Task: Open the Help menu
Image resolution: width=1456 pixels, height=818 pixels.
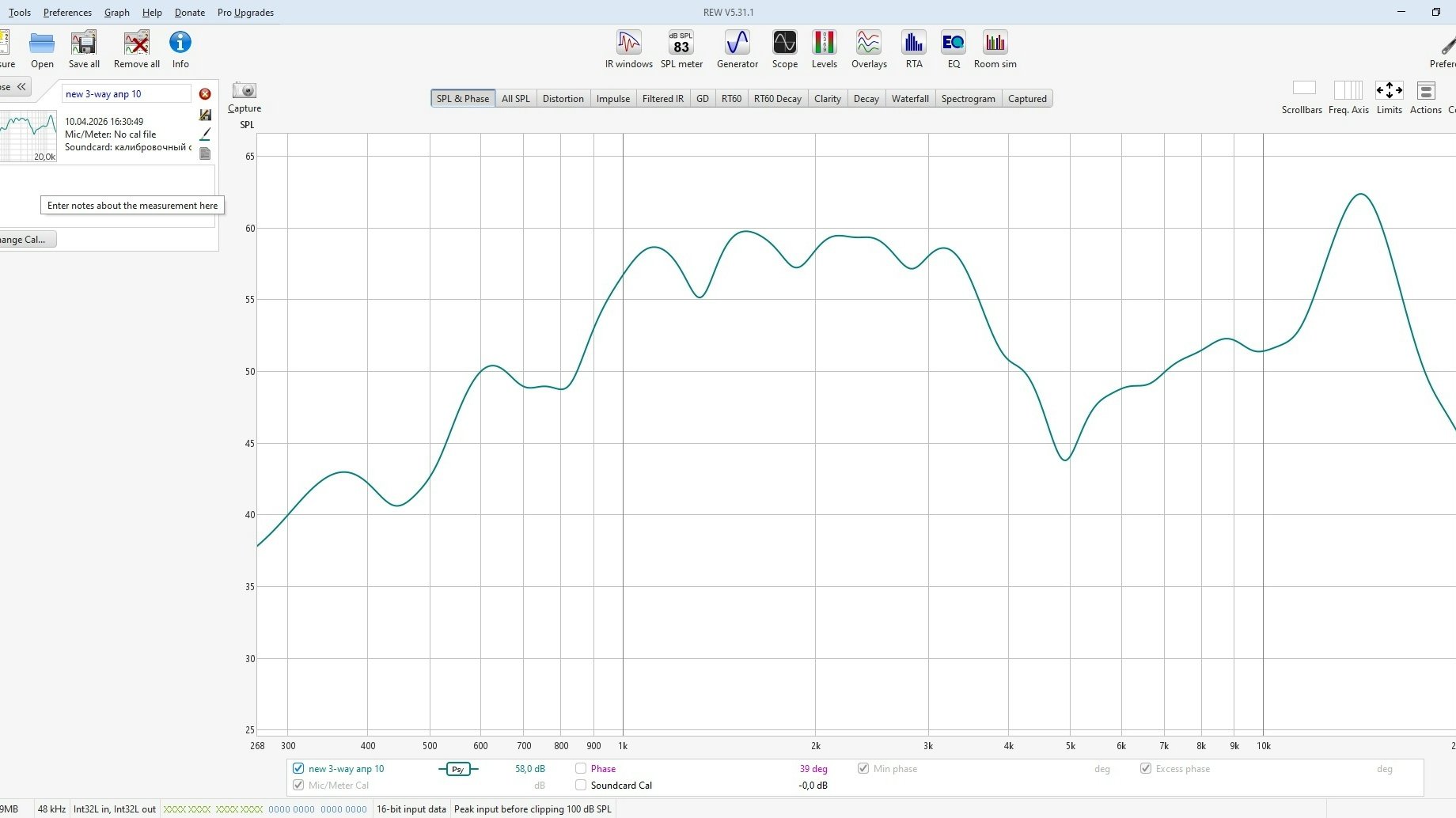Action: coord(152,13)
